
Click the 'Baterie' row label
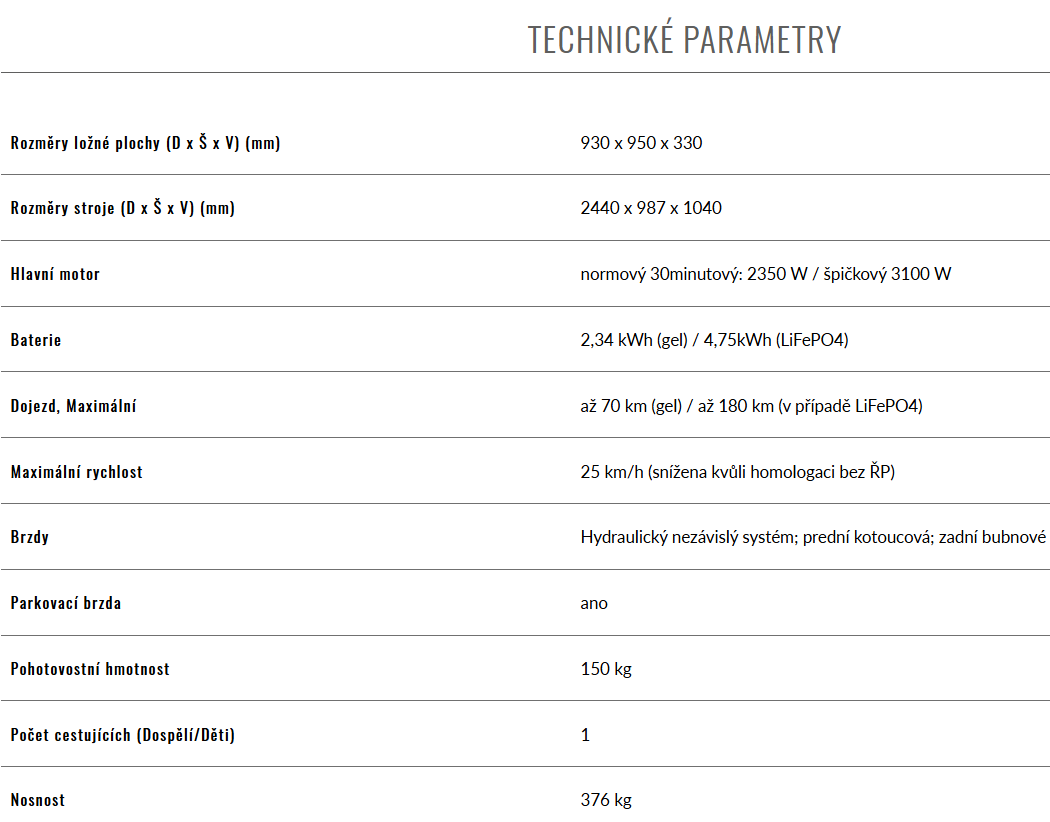click(x=36, y=341)
